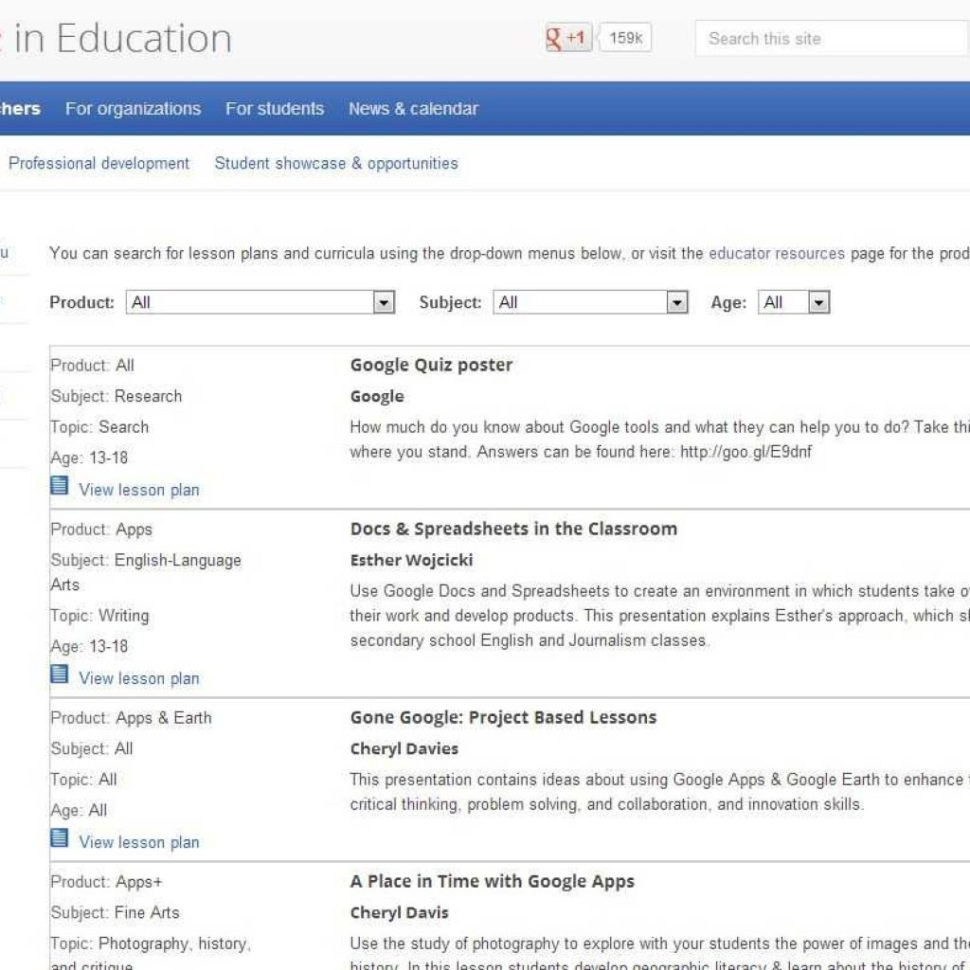Open the Professional development page
This screenshot has width=970, height=970.
[x=98, y=163]
